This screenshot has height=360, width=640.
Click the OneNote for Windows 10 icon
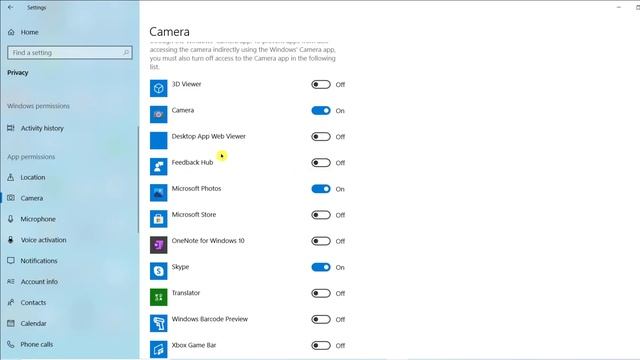158,245
